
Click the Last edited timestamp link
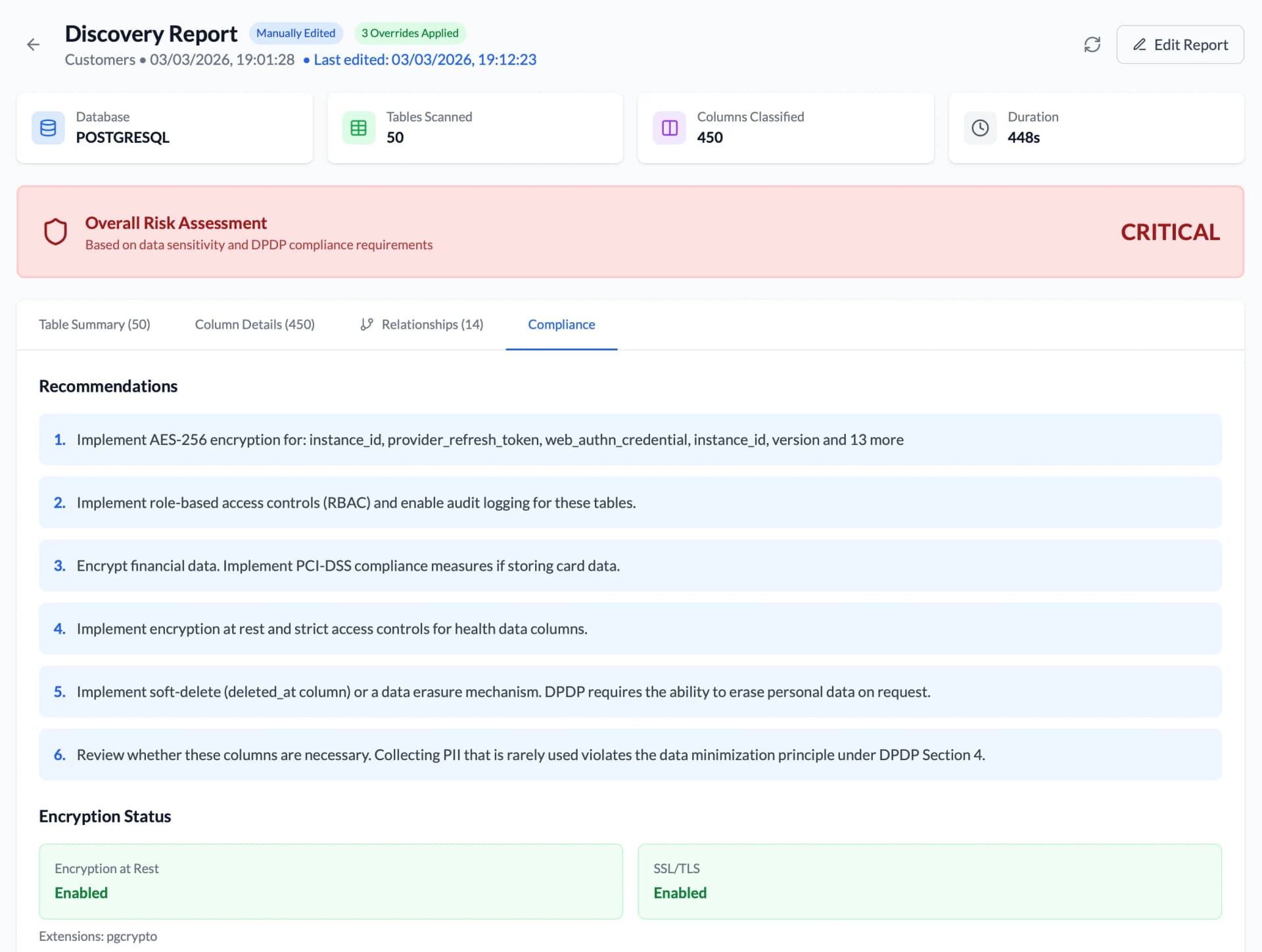pos(425,59)
